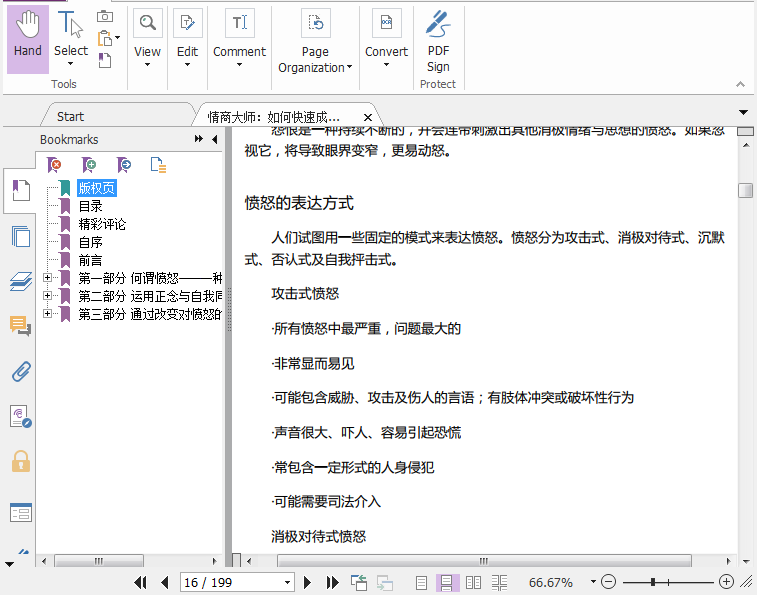Delete the selected bookmark
The width and height of the screenshot is (757, 595).
point(55,165)
